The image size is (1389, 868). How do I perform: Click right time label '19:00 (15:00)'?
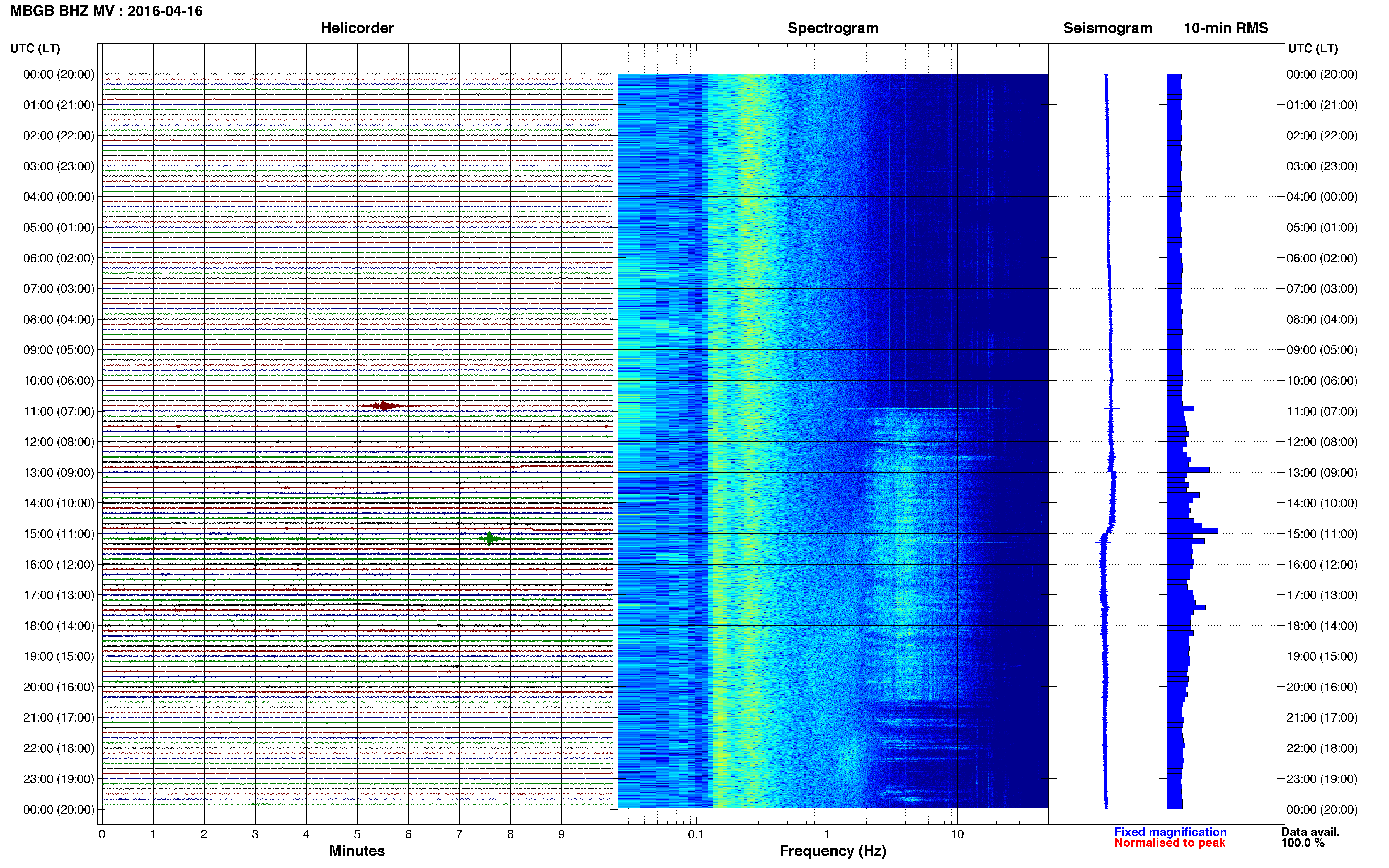click(x=1322, y=656)
